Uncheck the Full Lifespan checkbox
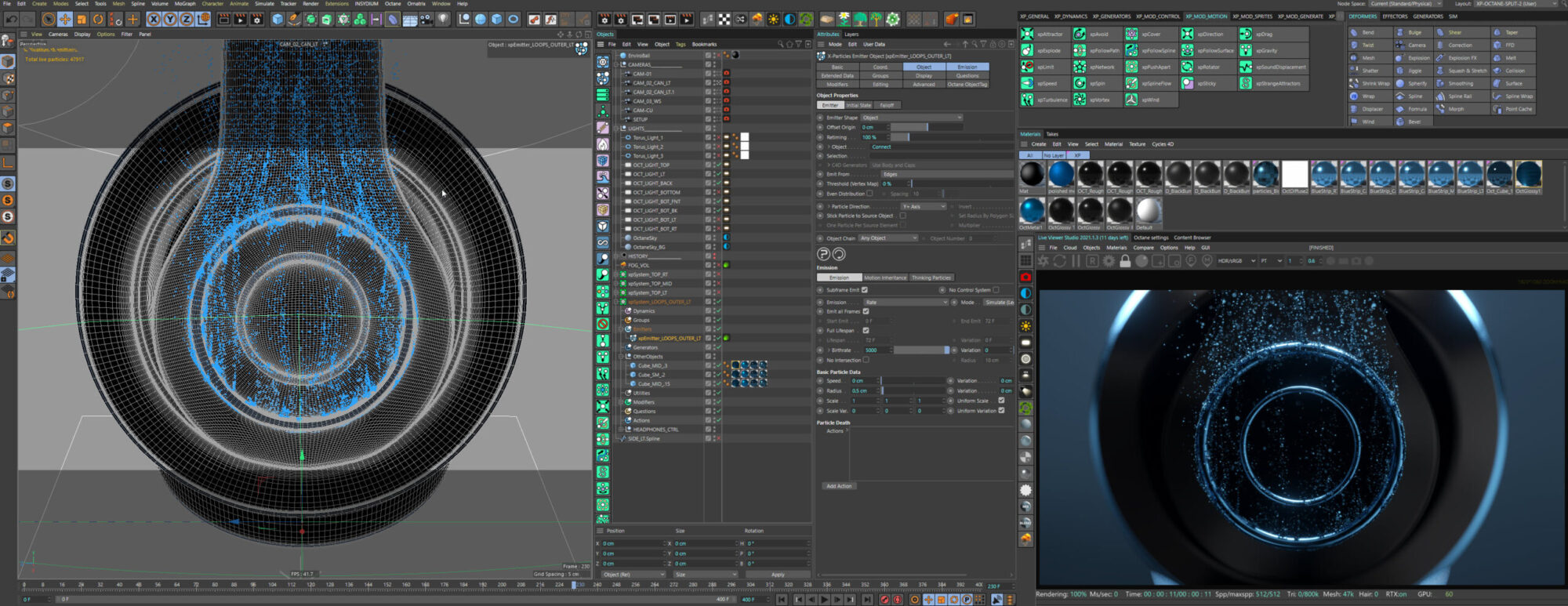This screenshot has height=606, width=1568. coord(866,331)
